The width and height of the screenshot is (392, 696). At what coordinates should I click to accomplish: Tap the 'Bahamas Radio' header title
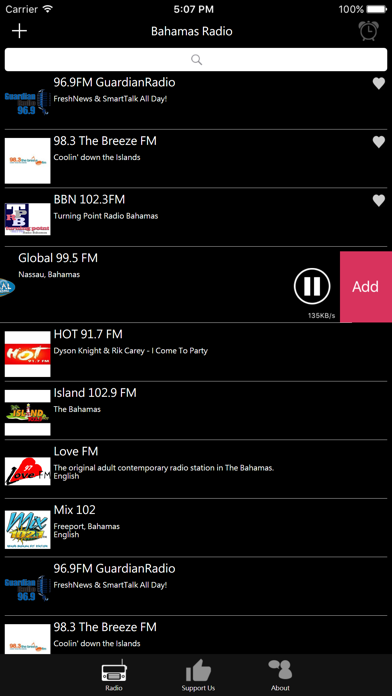coord(192,31)
